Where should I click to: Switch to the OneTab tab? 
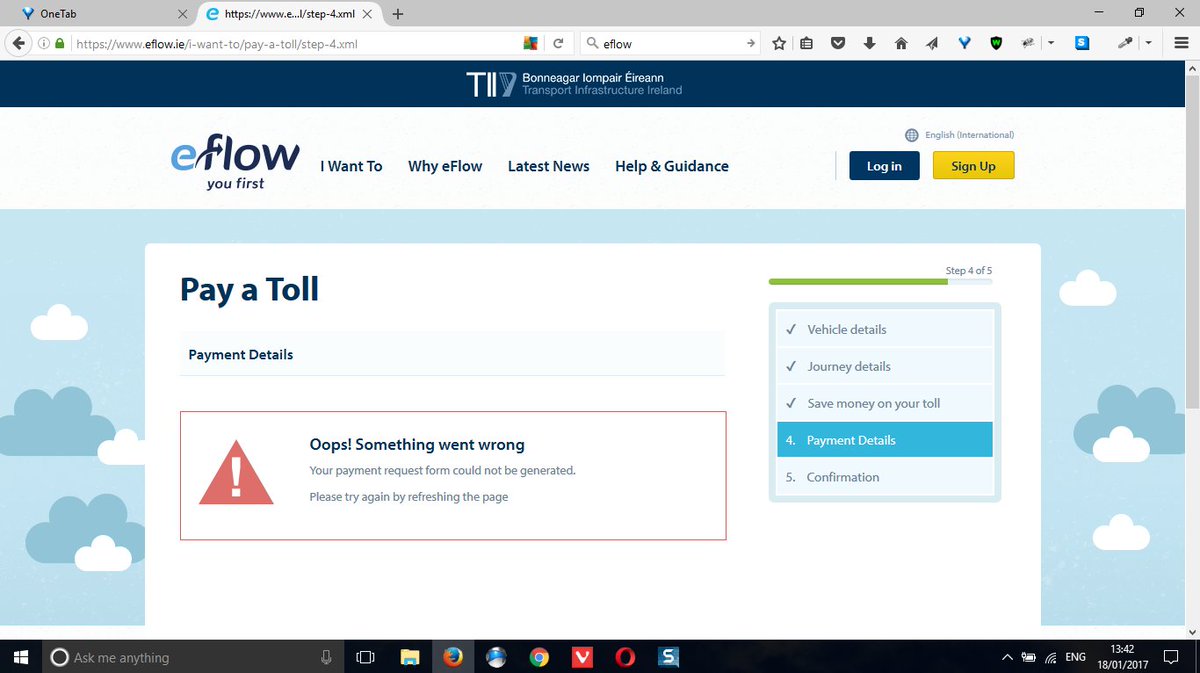coord(98,14)
